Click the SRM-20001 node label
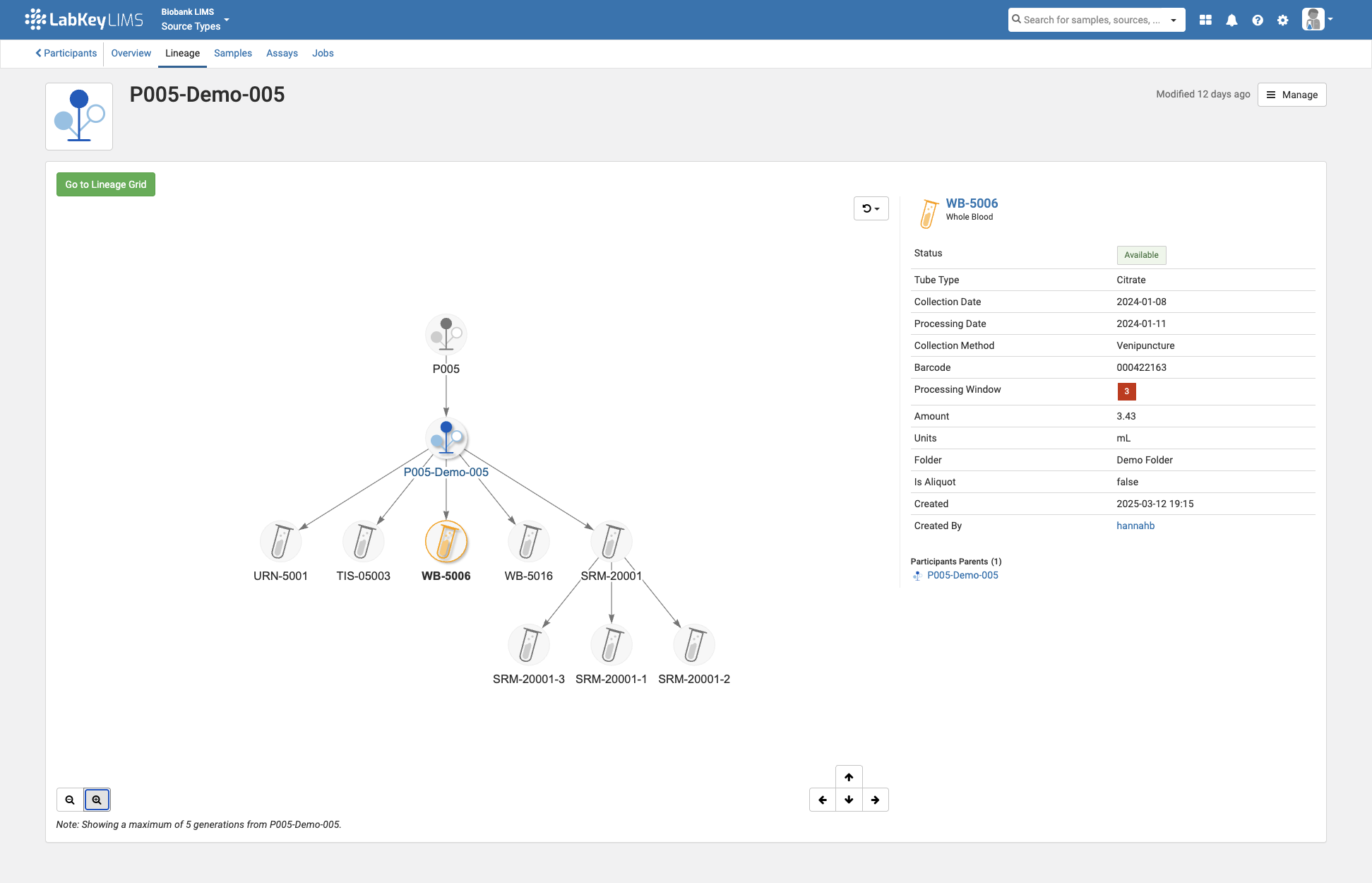The image size is (1372, 883). pos(612,576)
